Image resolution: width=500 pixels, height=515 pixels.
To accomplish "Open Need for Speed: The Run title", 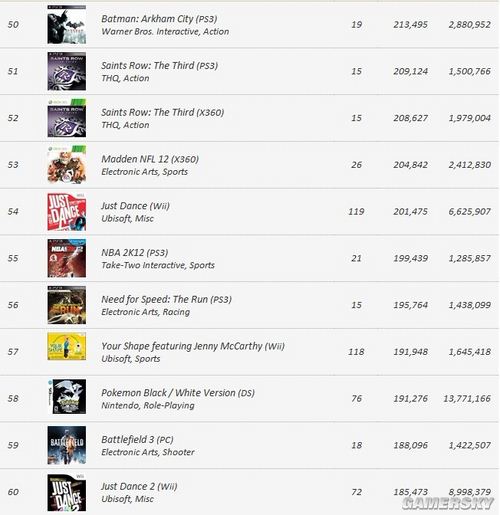I will [x=166, y=300].
